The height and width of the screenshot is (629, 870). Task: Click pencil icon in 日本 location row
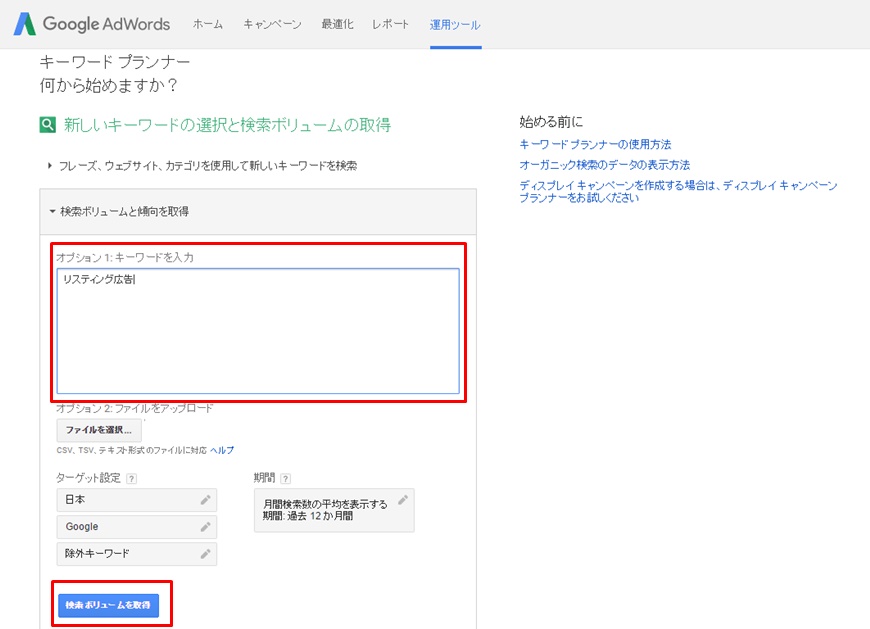205,499
